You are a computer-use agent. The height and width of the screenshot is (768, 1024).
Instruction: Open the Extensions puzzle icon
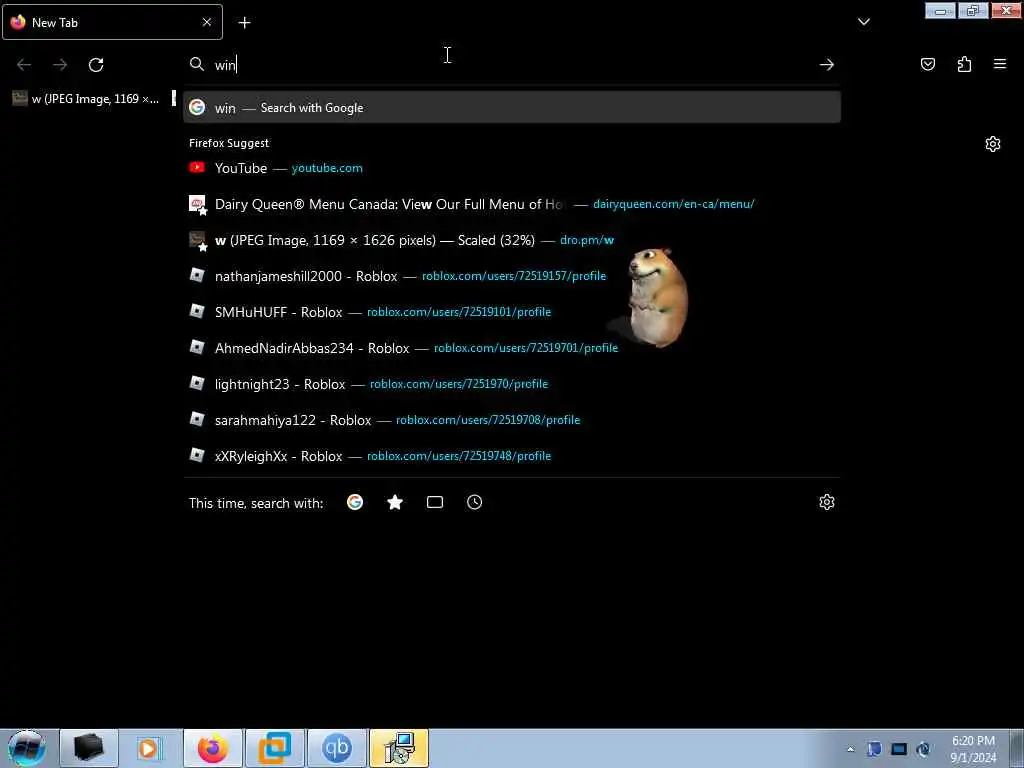[964, 64]
